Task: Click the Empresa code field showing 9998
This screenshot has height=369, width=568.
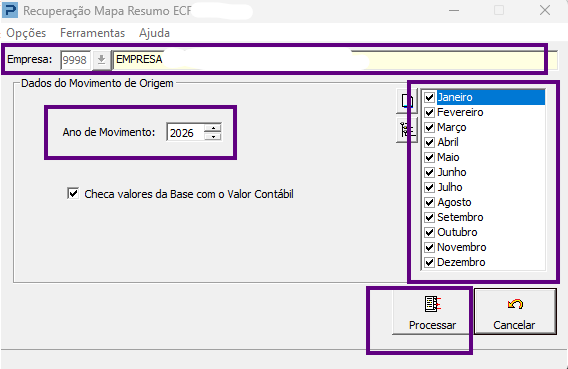Action: point(75,60)
